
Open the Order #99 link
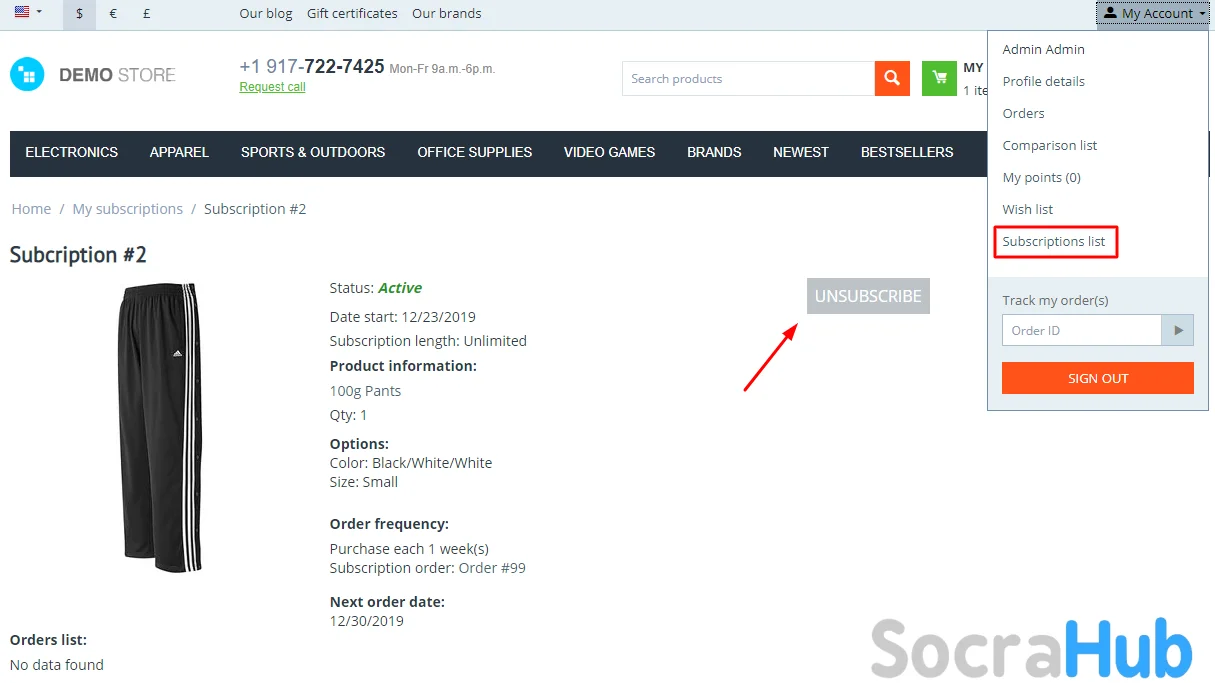tap(492, 568)
